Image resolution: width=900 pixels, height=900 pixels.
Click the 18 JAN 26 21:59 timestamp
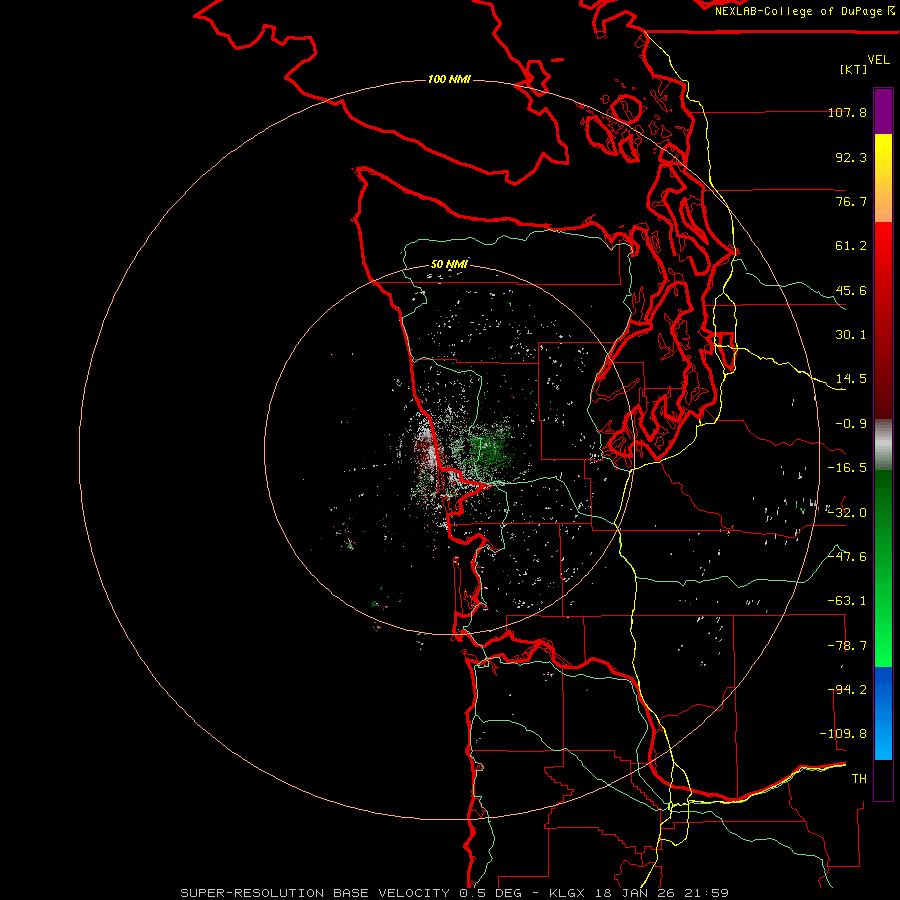(661, 893)
